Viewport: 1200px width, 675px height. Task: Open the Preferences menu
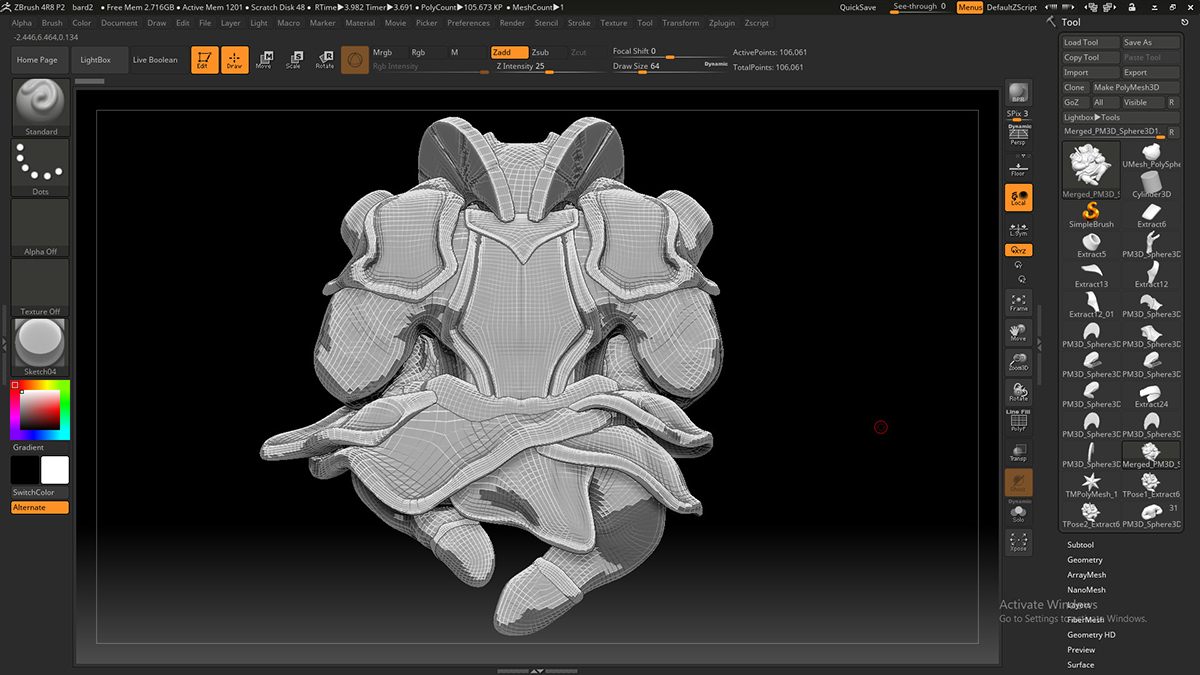point(468,23)
